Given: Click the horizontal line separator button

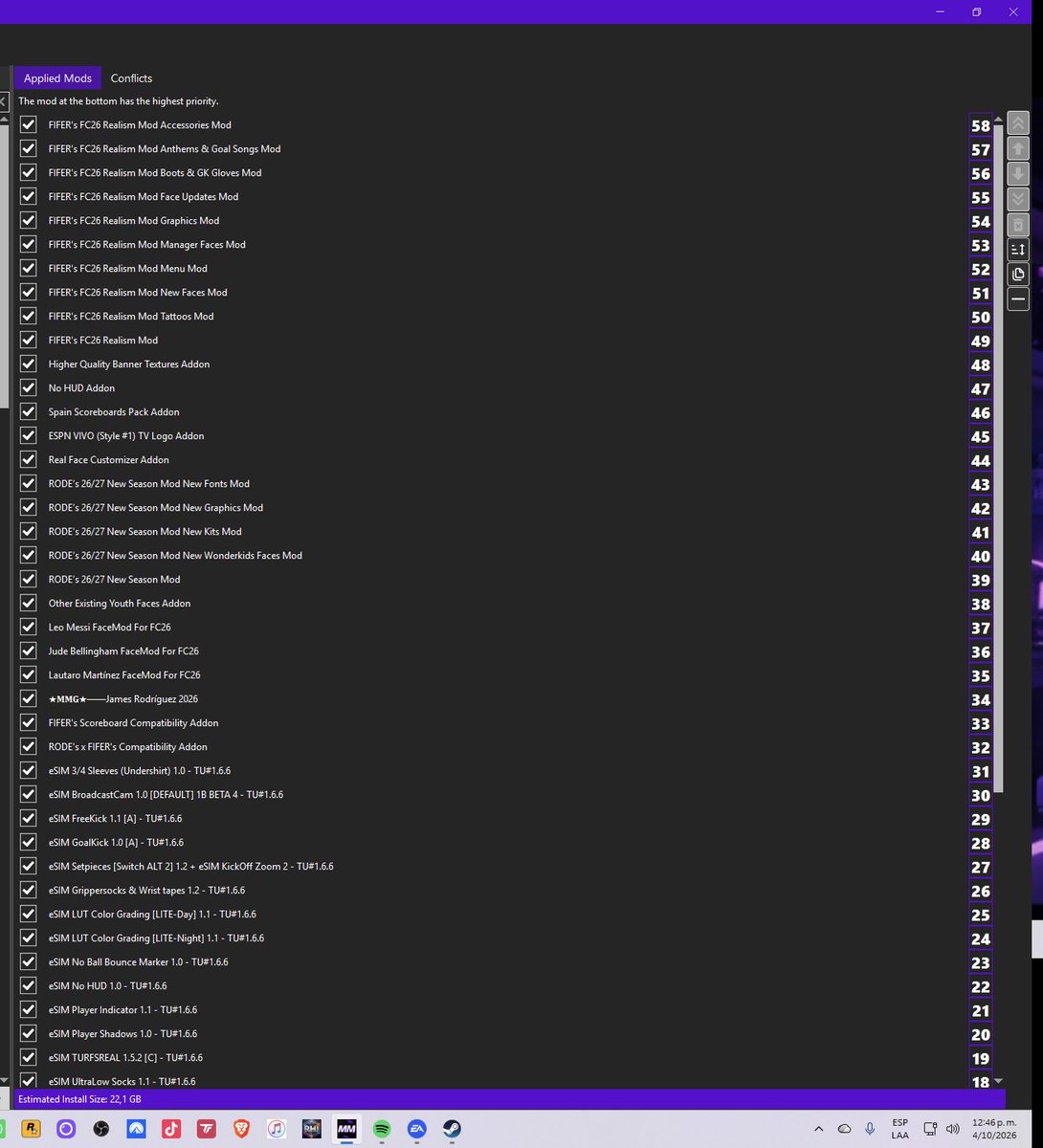Looking at the screenshot, I should pyautogui.click(x=1018, y=299).
